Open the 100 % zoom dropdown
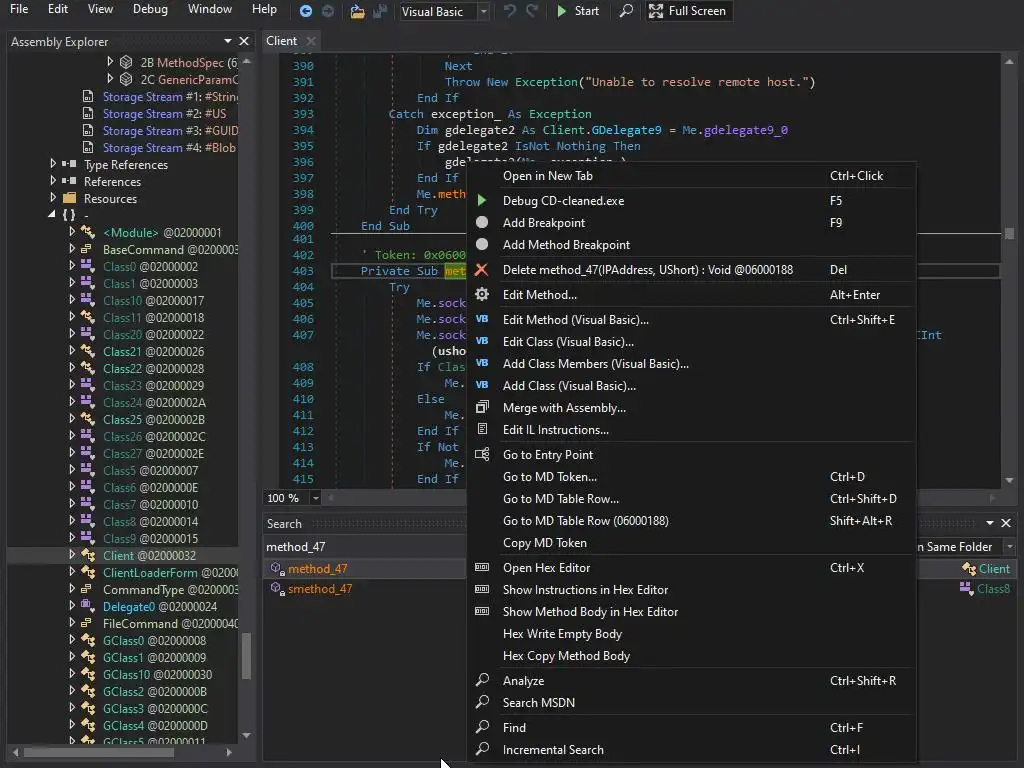The height and width of the screenshot is (768, 1024). pos(316,498)
